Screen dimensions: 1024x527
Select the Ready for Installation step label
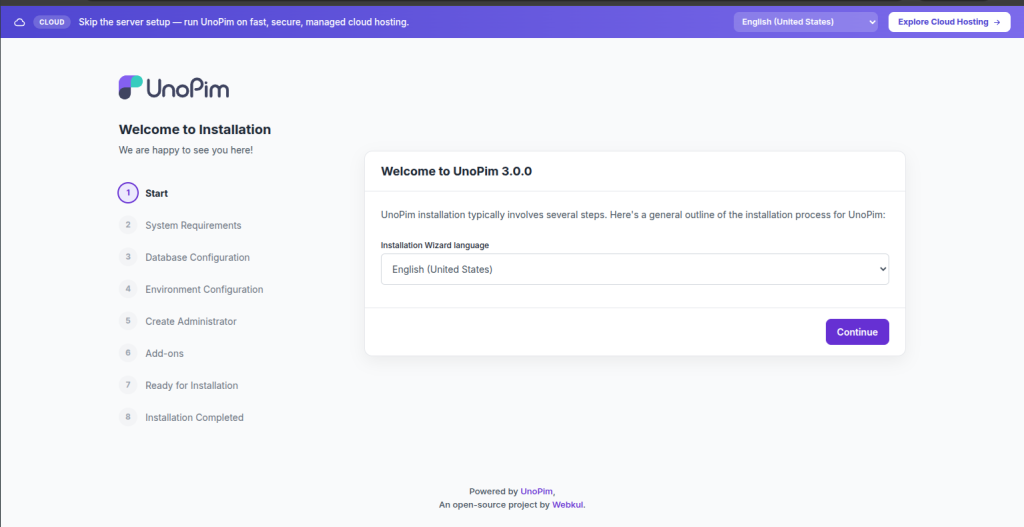tap(191, 385)
